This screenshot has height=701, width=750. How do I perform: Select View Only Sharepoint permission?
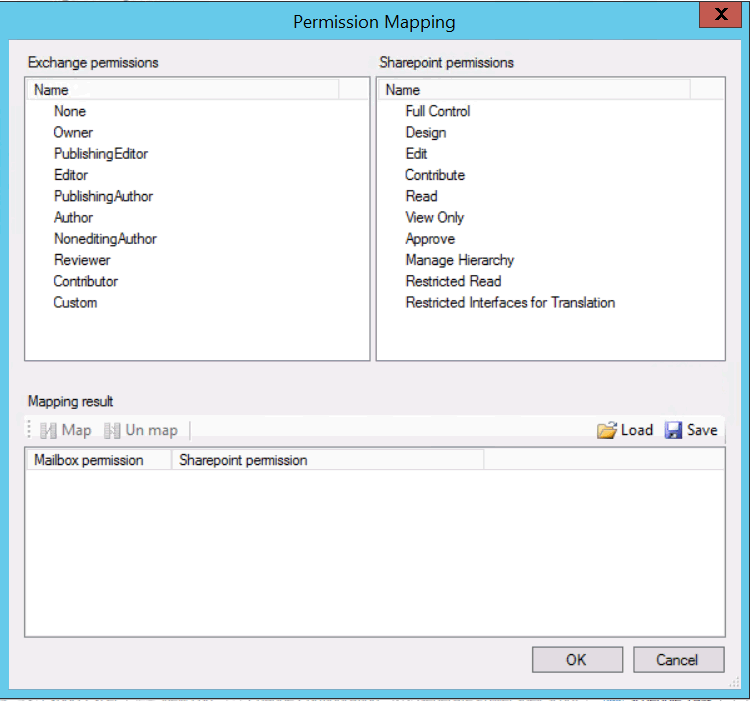[435, 218]
